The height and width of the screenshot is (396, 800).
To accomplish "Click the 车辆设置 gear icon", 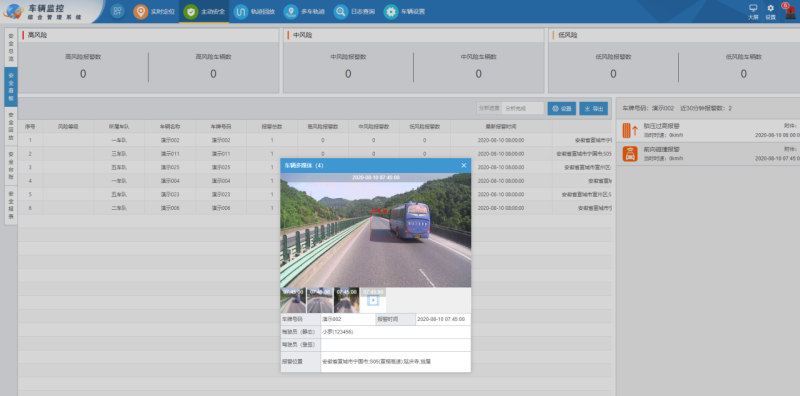I will (x=391, y=11).
